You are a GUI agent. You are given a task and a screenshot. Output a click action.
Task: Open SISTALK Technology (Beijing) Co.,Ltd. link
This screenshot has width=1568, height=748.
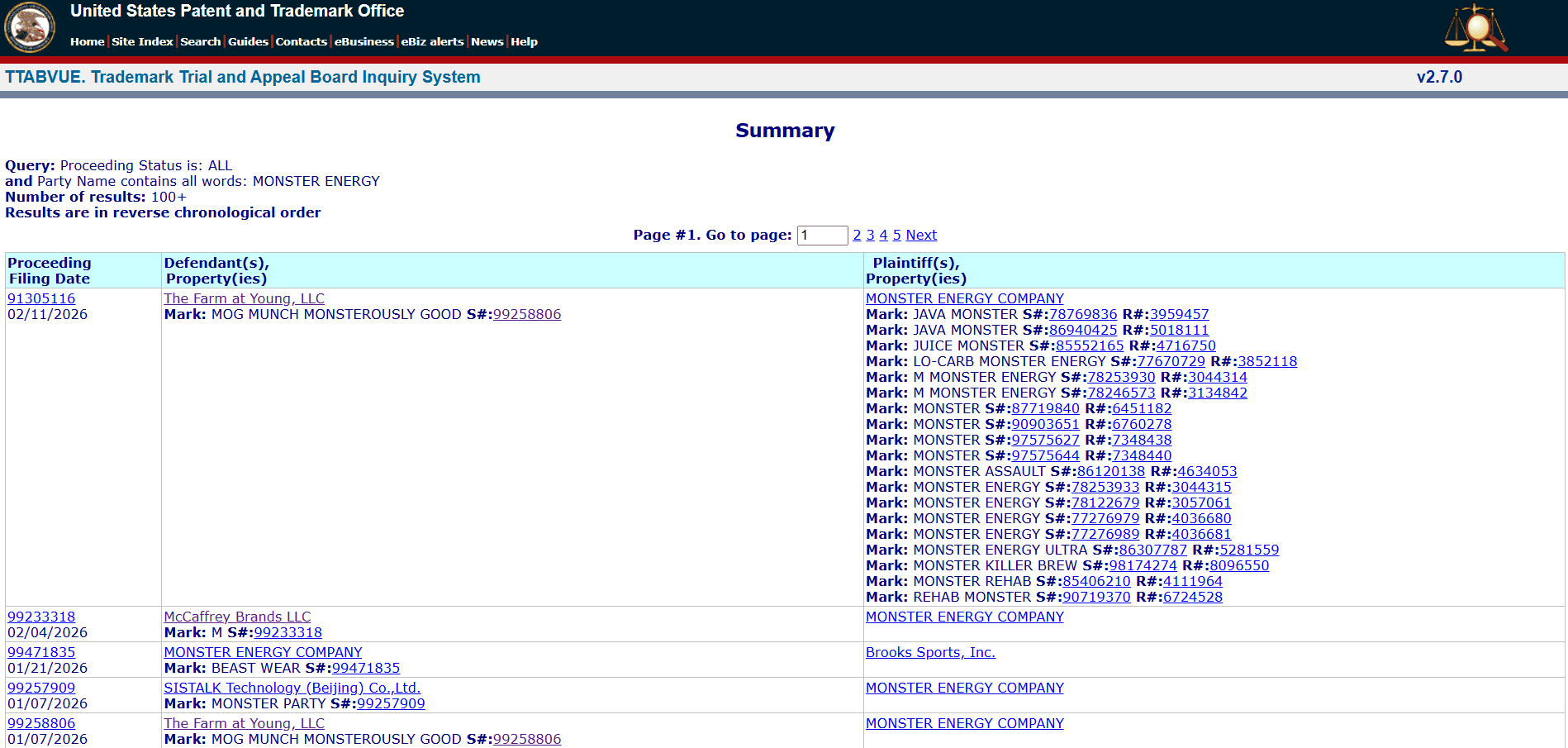292,688
